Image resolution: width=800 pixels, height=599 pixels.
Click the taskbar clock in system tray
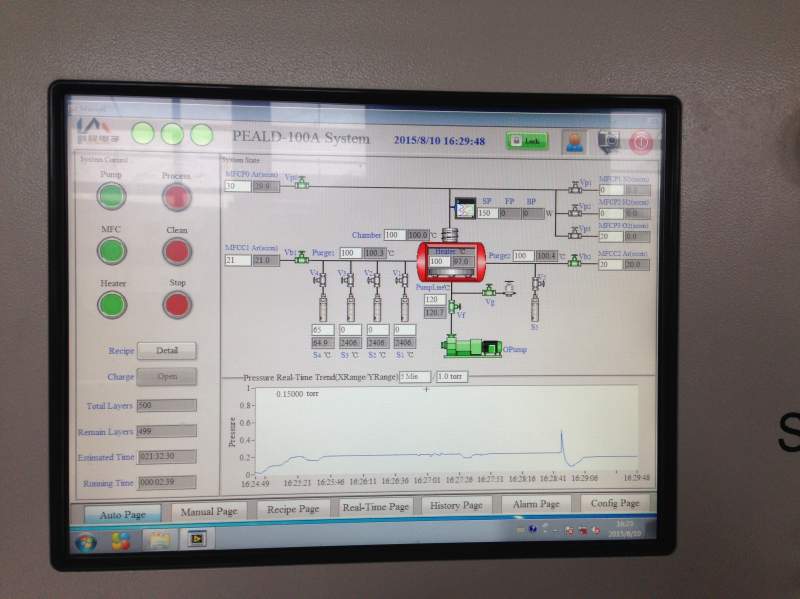click(x=624, y=529)
